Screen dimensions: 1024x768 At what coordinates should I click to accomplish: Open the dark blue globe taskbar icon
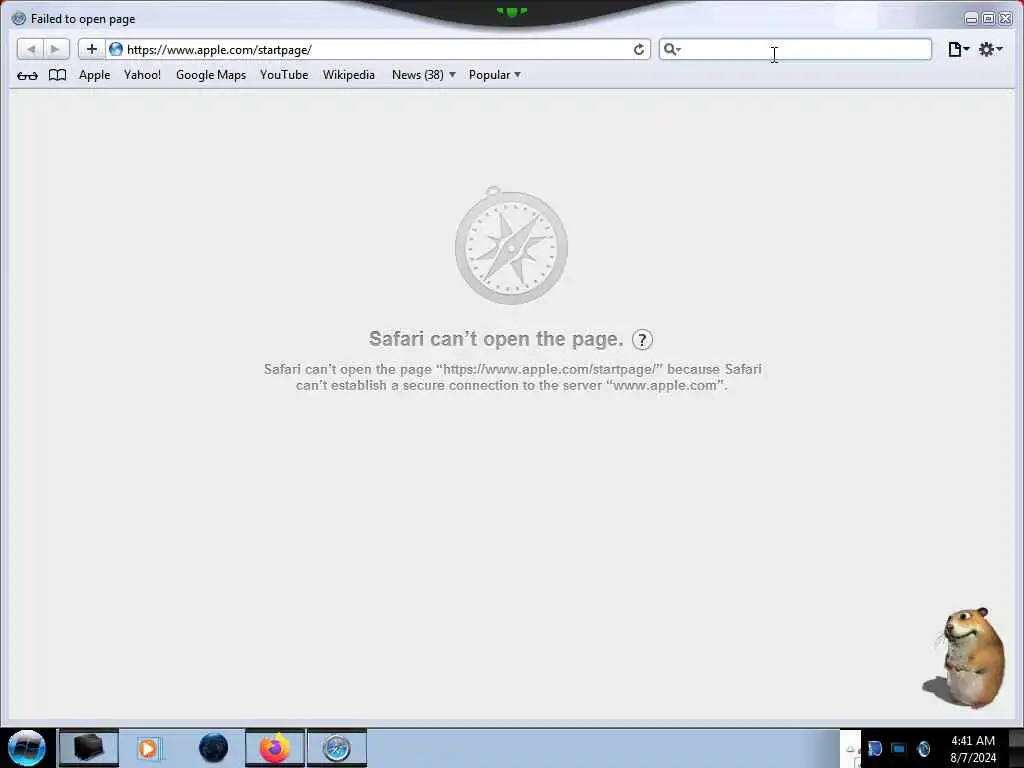(213, 748)
